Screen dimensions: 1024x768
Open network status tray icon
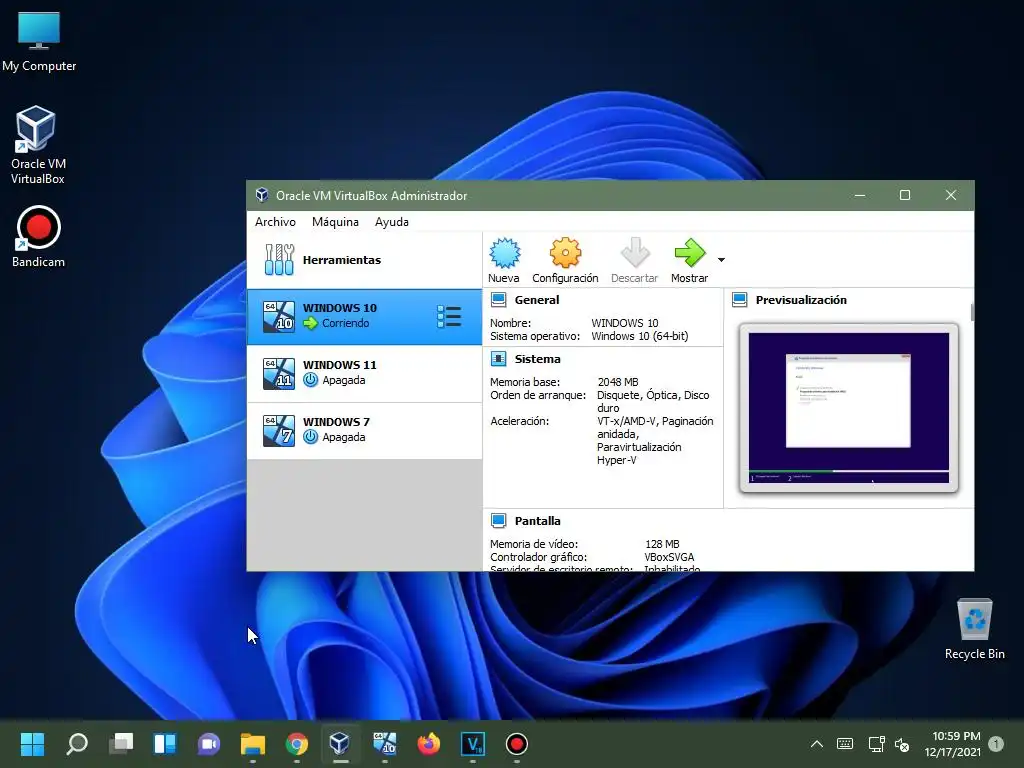pos(876,744)
